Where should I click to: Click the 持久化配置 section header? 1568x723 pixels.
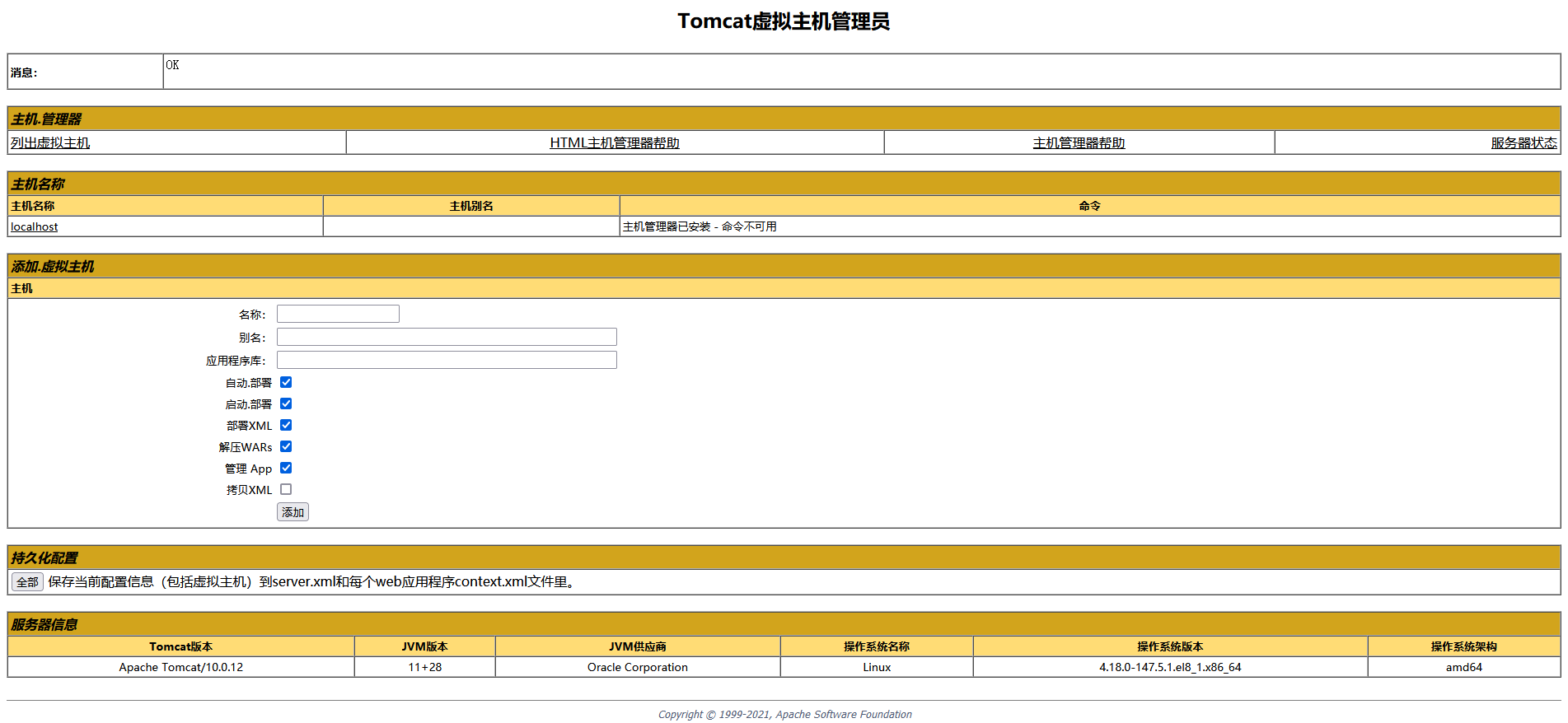click(784, 557)
